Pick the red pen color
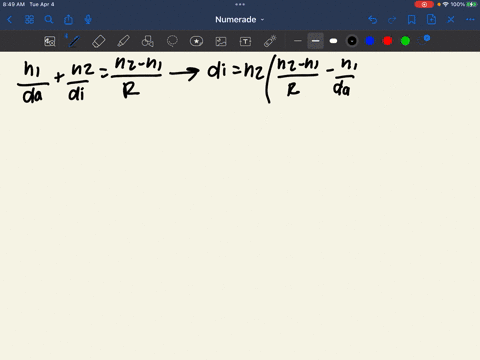 (387, 41)
